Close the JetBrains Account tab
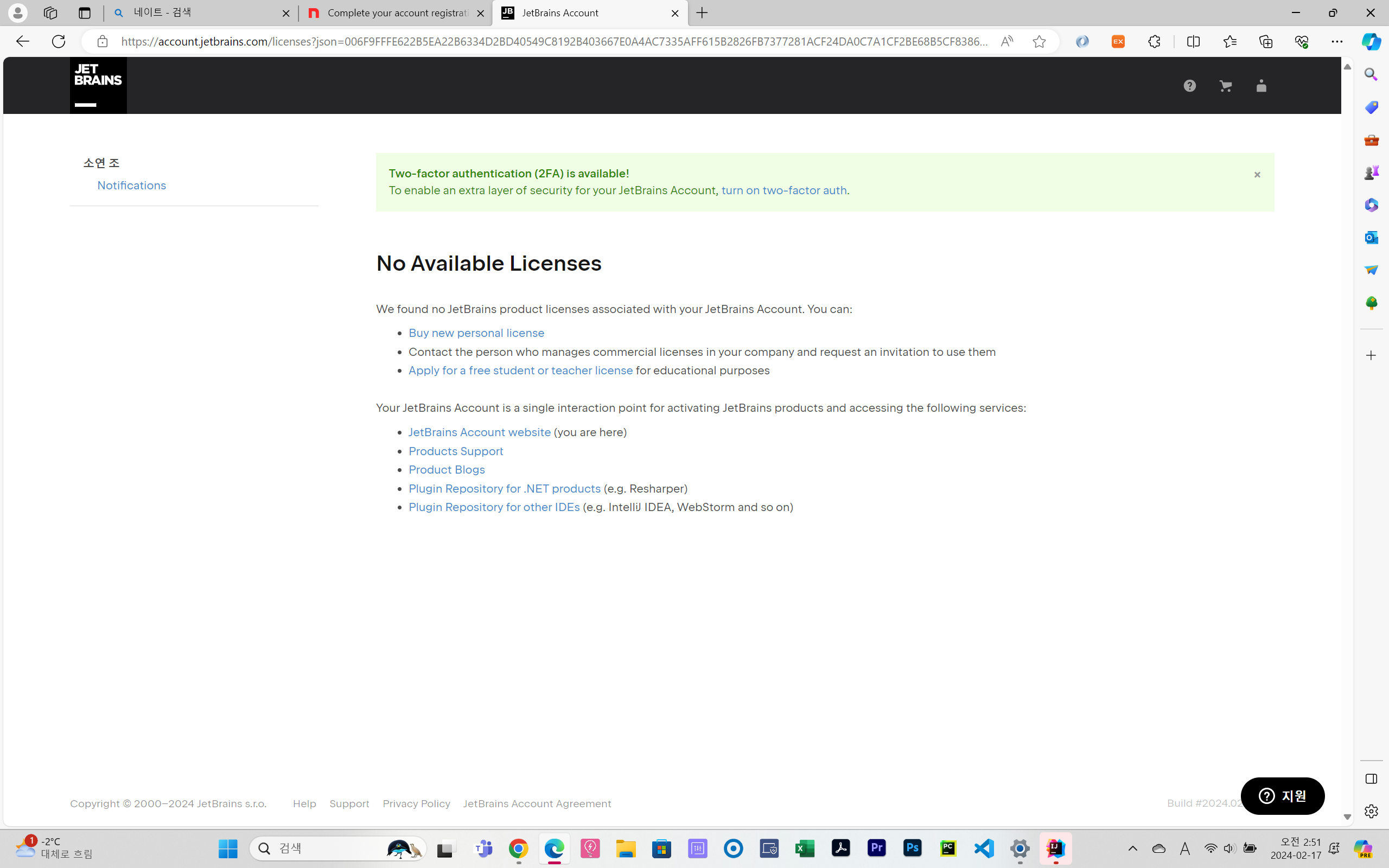Viewport: 1389px width, 868px height. [x=675, y=13]
